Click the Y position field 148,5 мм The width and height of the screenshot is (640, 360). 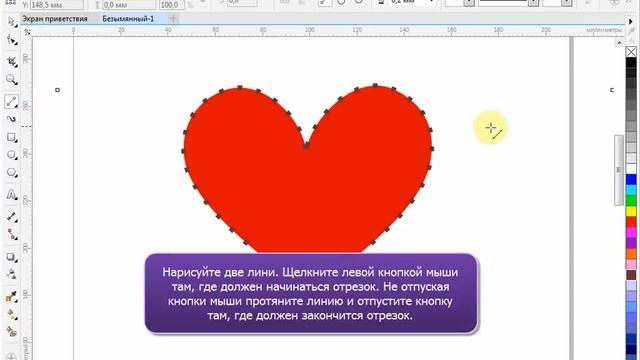[x=56, y=5]
